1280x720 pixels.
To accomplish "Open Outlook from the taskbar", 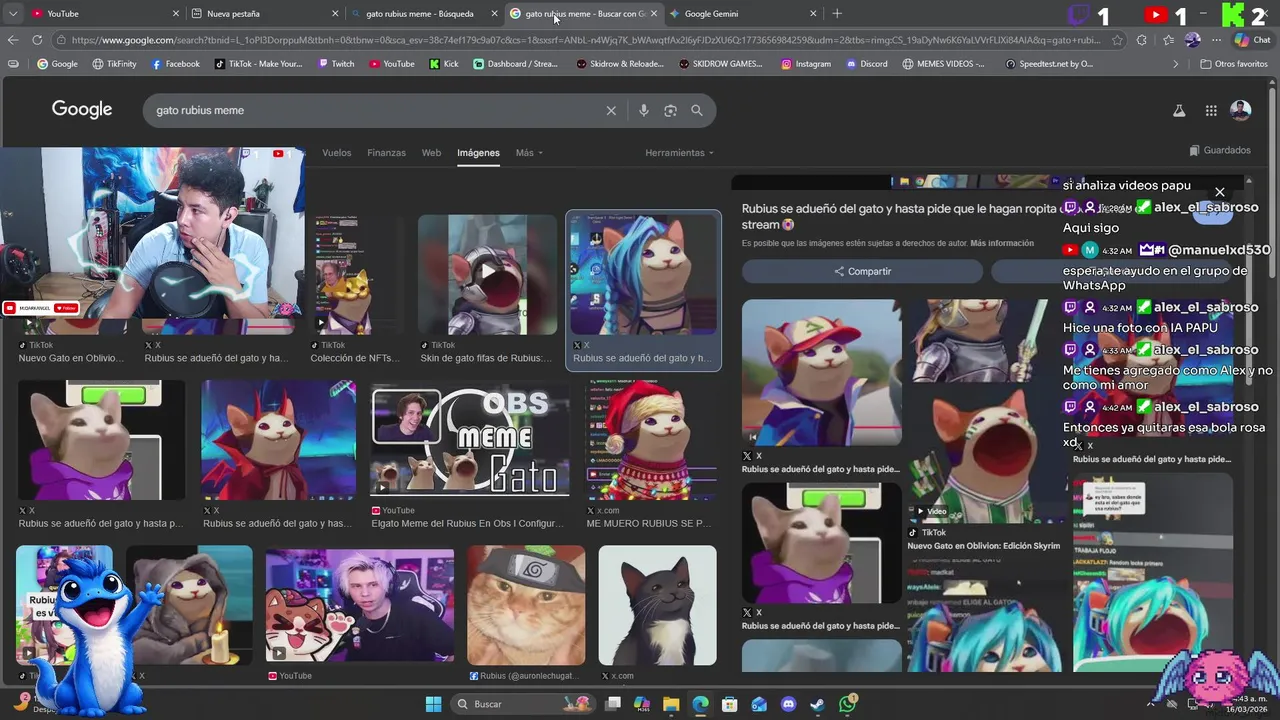I will pyautogui.click(x=759, y=704).
